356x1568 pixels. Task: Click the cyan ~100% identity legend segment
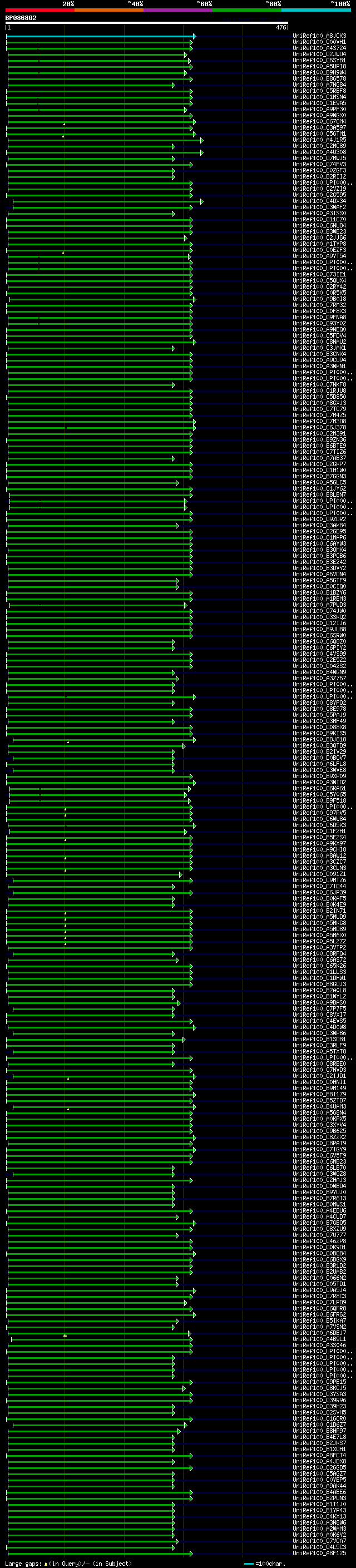[317, 10]
